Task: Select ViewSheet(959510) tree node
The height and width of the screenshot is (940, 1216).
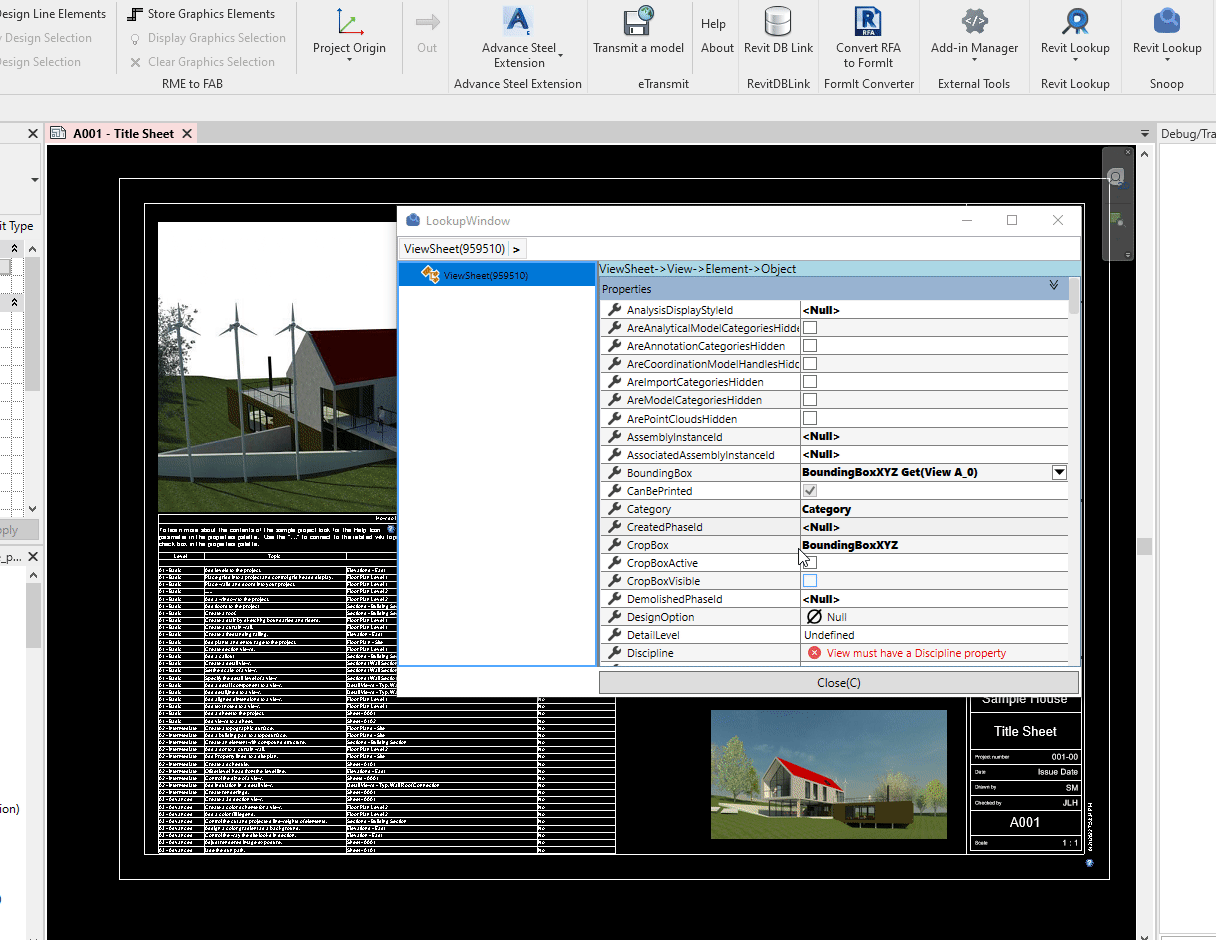Action: 485,275
